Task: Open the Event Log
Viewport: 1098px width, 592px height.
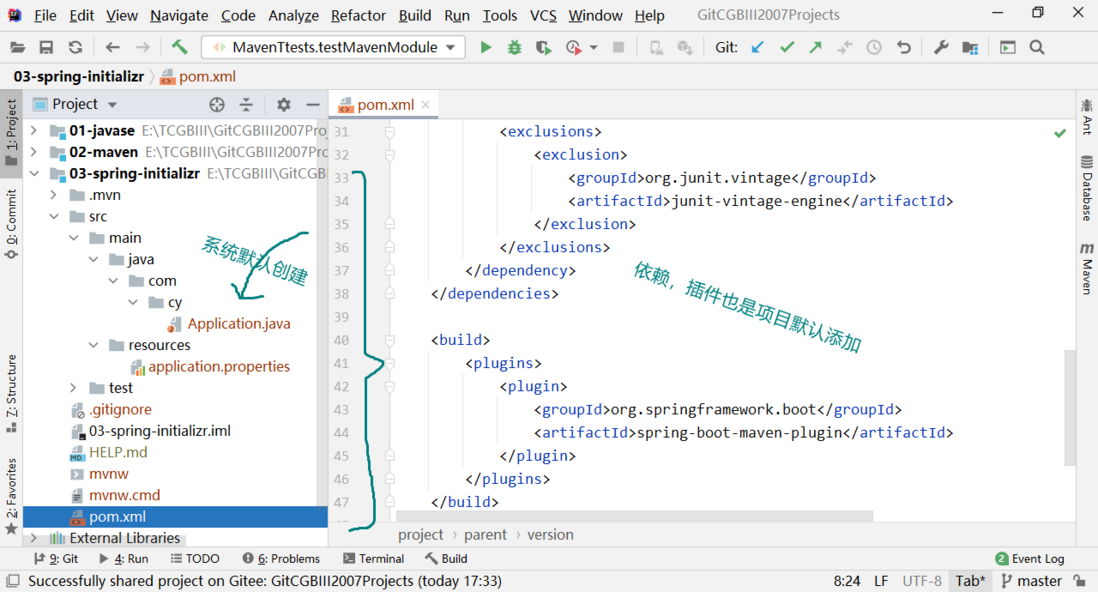Action: pos(1030,558)
